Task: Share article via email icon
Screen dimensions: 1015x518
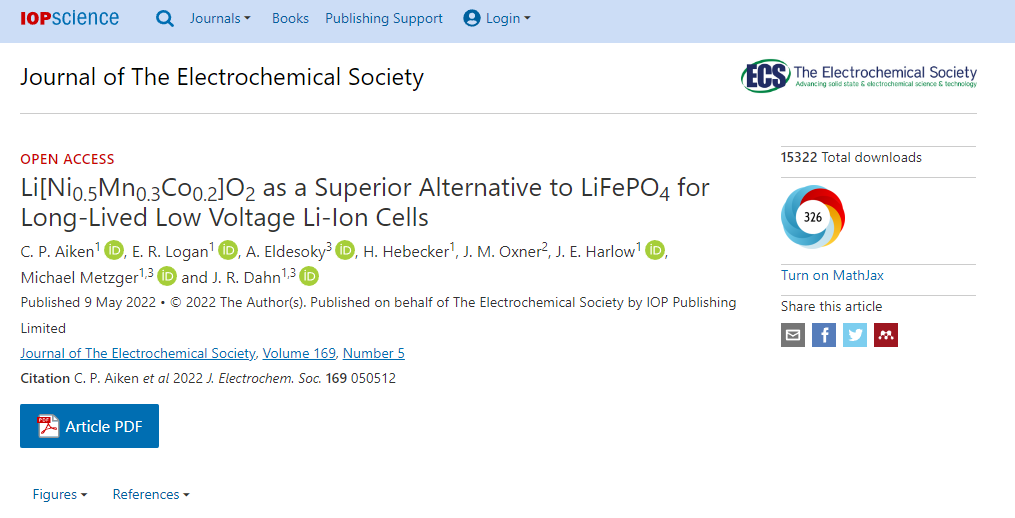Action: [x=793, y=335]
